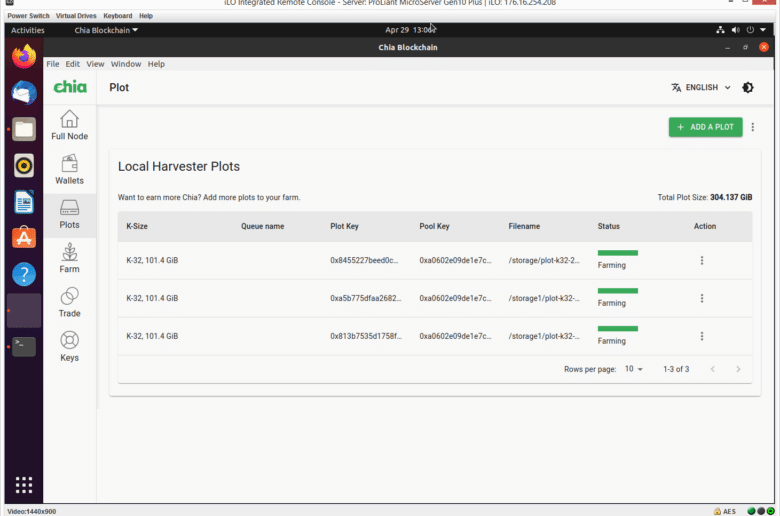This screenshot has width=780, height=516.
Task: Open action menu for plot 0x813b7535d1758f
Action: (702, 336)
